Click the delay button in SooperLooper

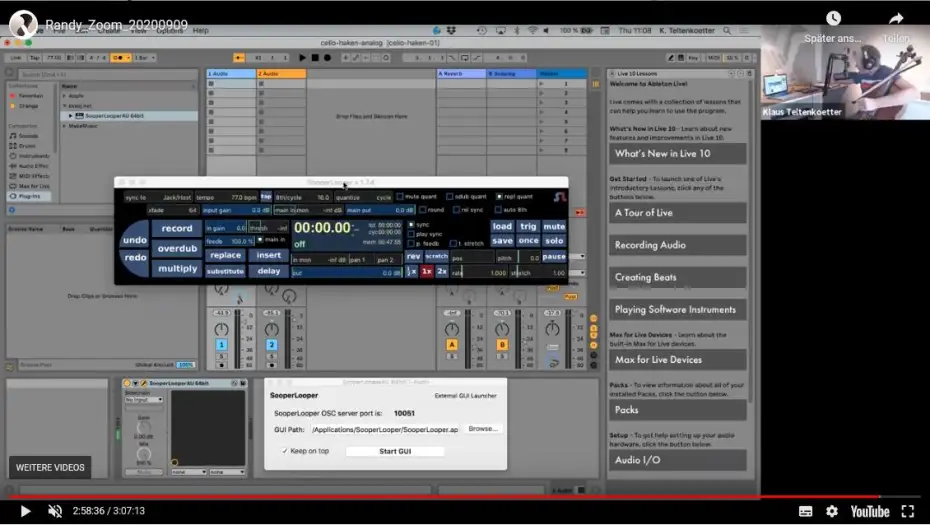pos(269,271)
